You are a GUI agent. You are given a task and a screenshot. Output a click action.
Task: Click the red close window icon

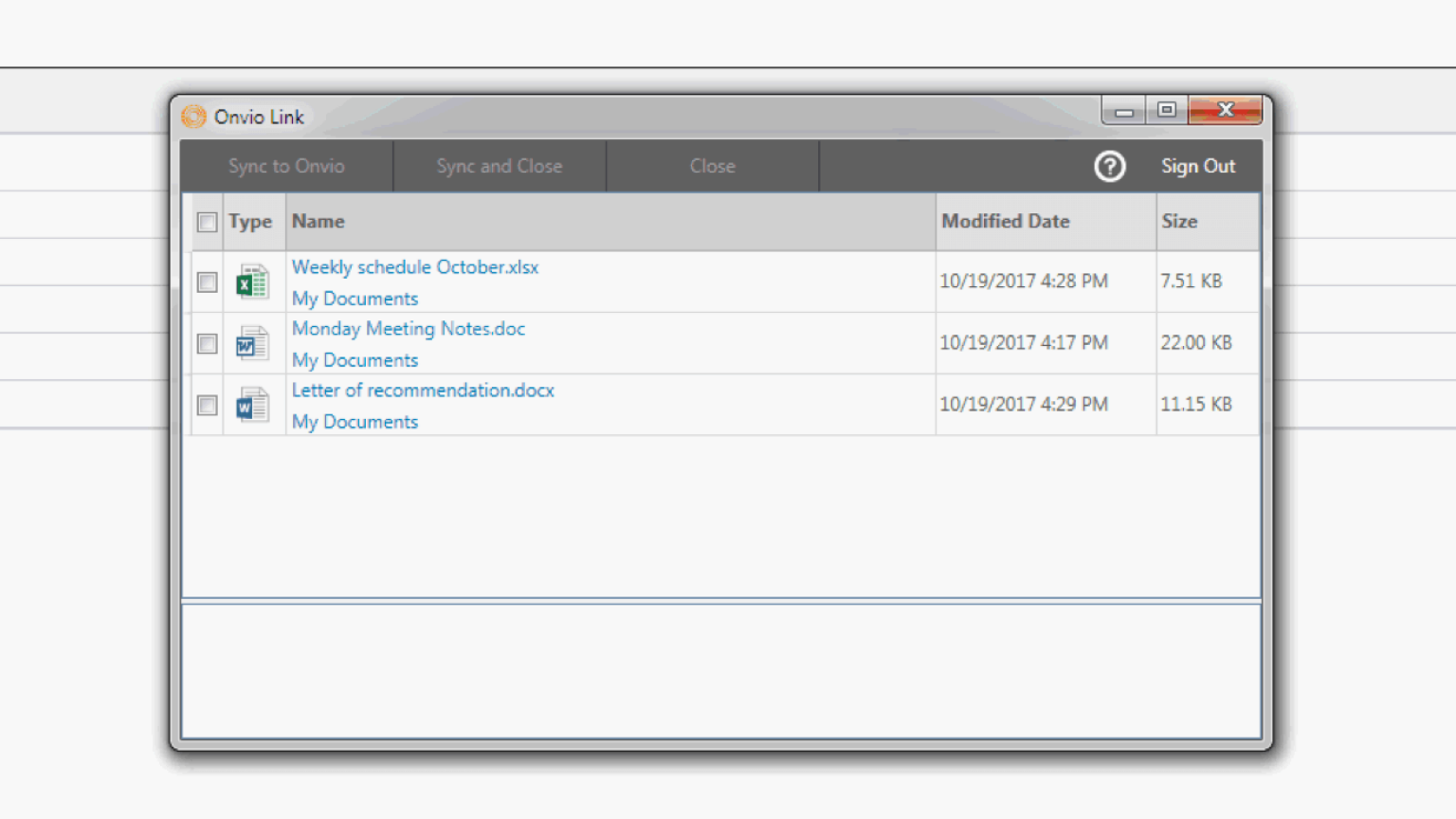(x=1225, y=110)
